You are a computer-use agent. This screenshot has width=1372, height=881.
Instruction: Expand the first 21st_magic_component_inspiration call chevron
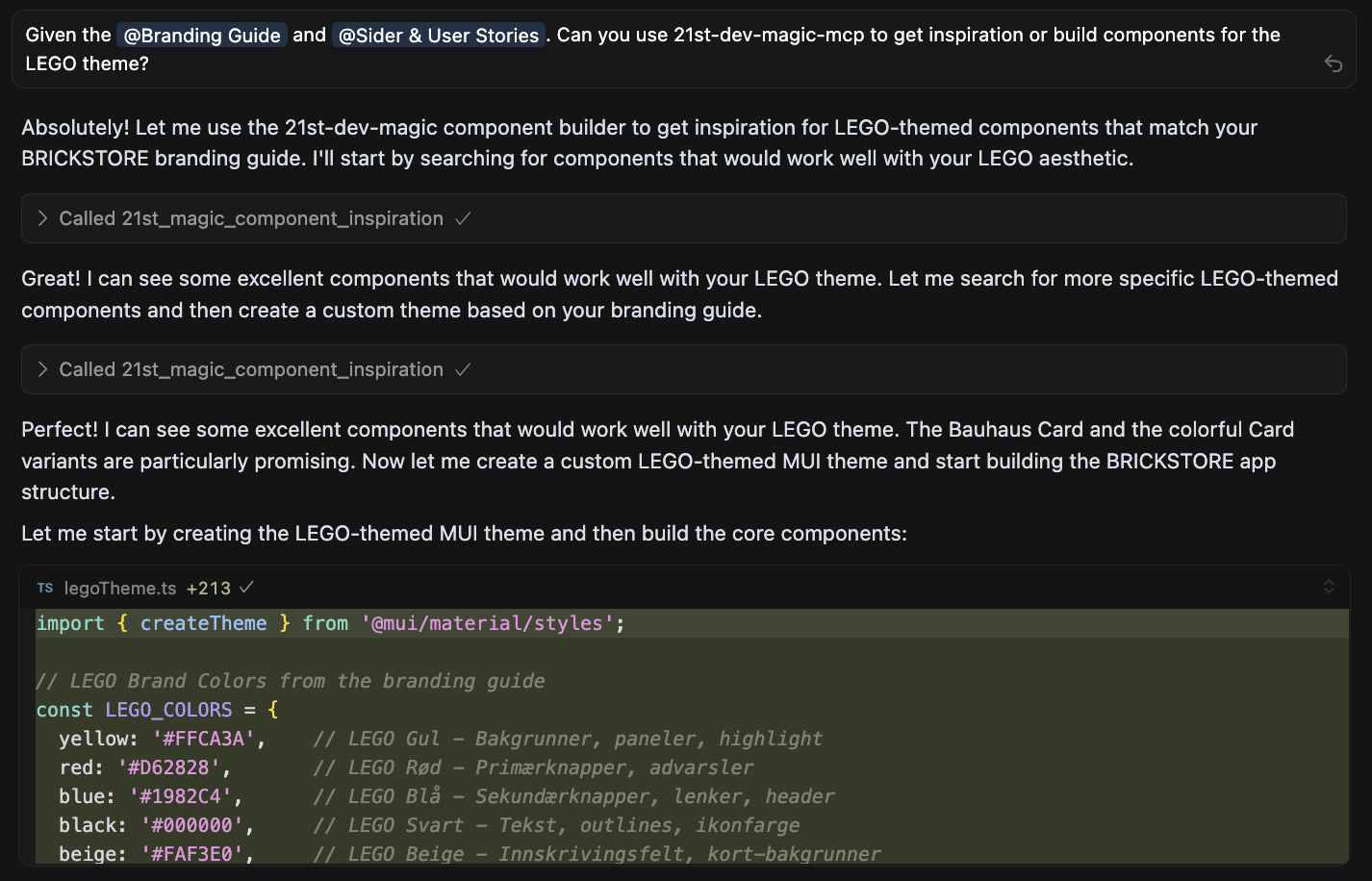42,218
